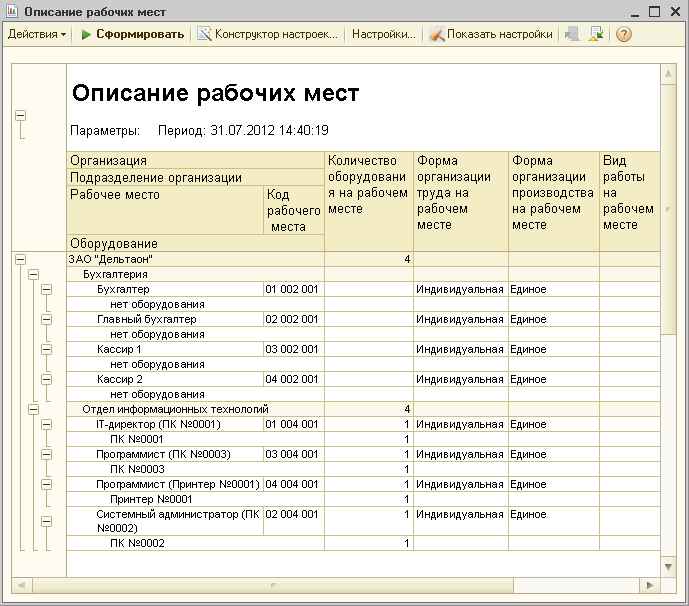Collapse the report header parameters group

coord(20,116)
